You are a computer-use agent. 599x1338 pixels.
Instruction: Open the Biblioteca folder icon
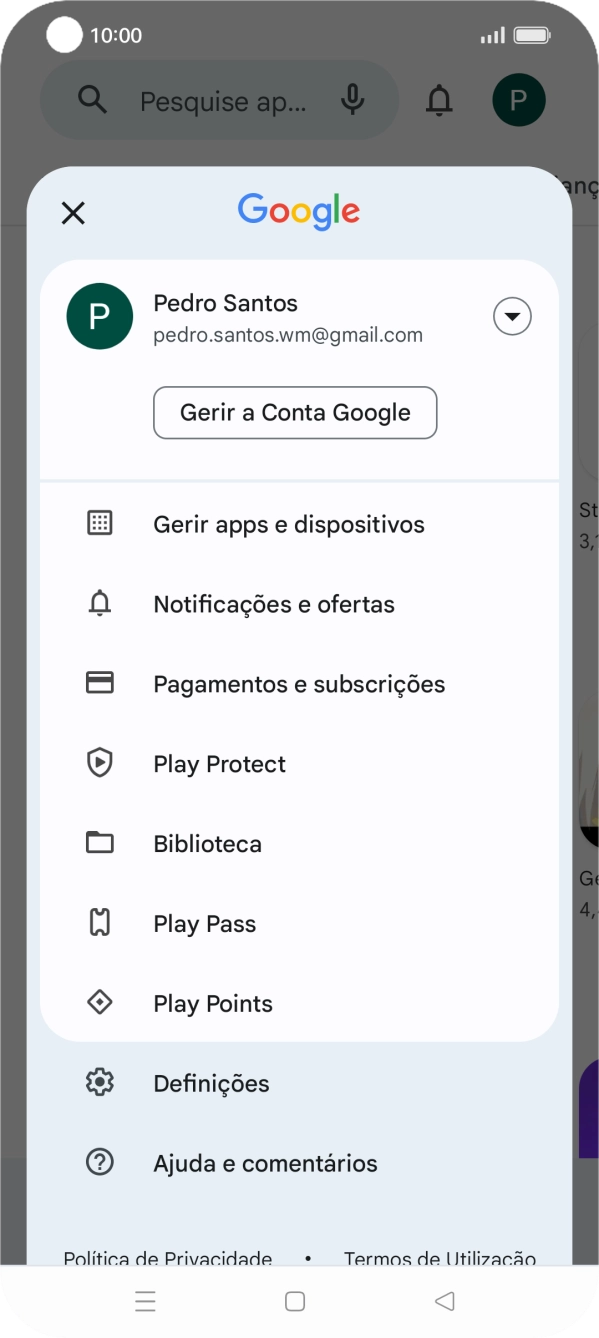pyautogui.click(x=100, y=842)
